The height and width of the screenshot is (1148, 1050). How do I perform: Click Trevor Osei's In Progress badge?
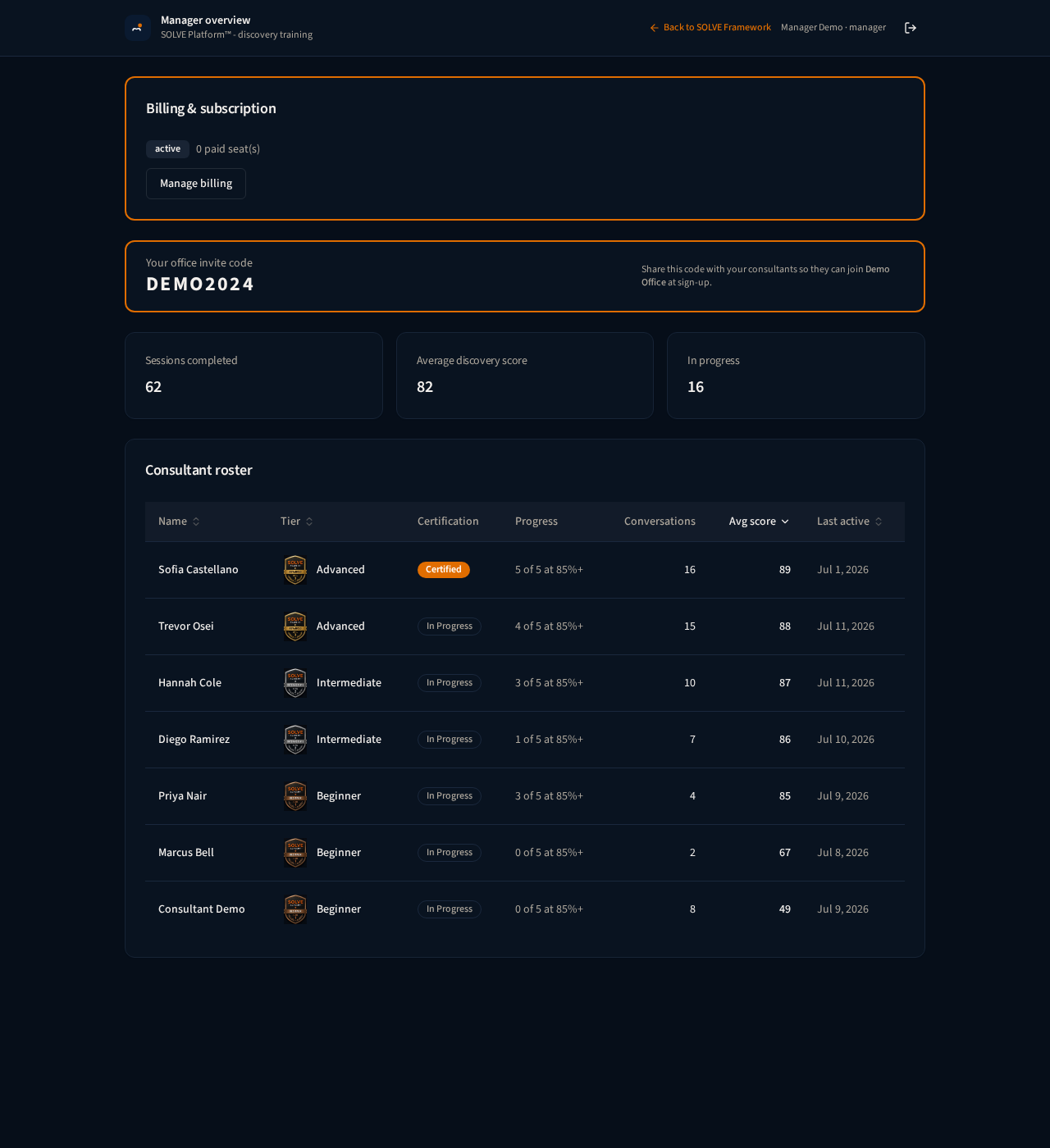[x=450, y=626]
